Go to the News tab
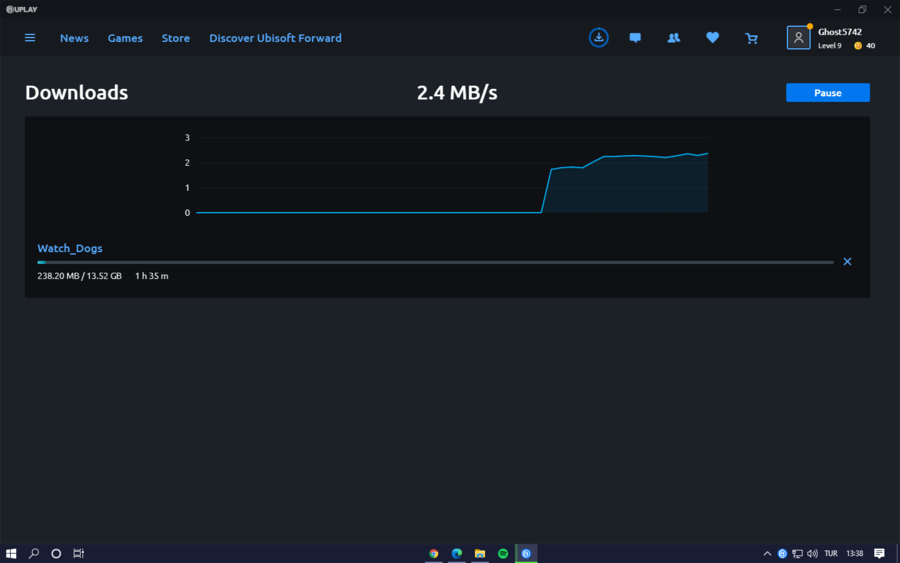The image size is (900, 563). click(x=74, y=38)
